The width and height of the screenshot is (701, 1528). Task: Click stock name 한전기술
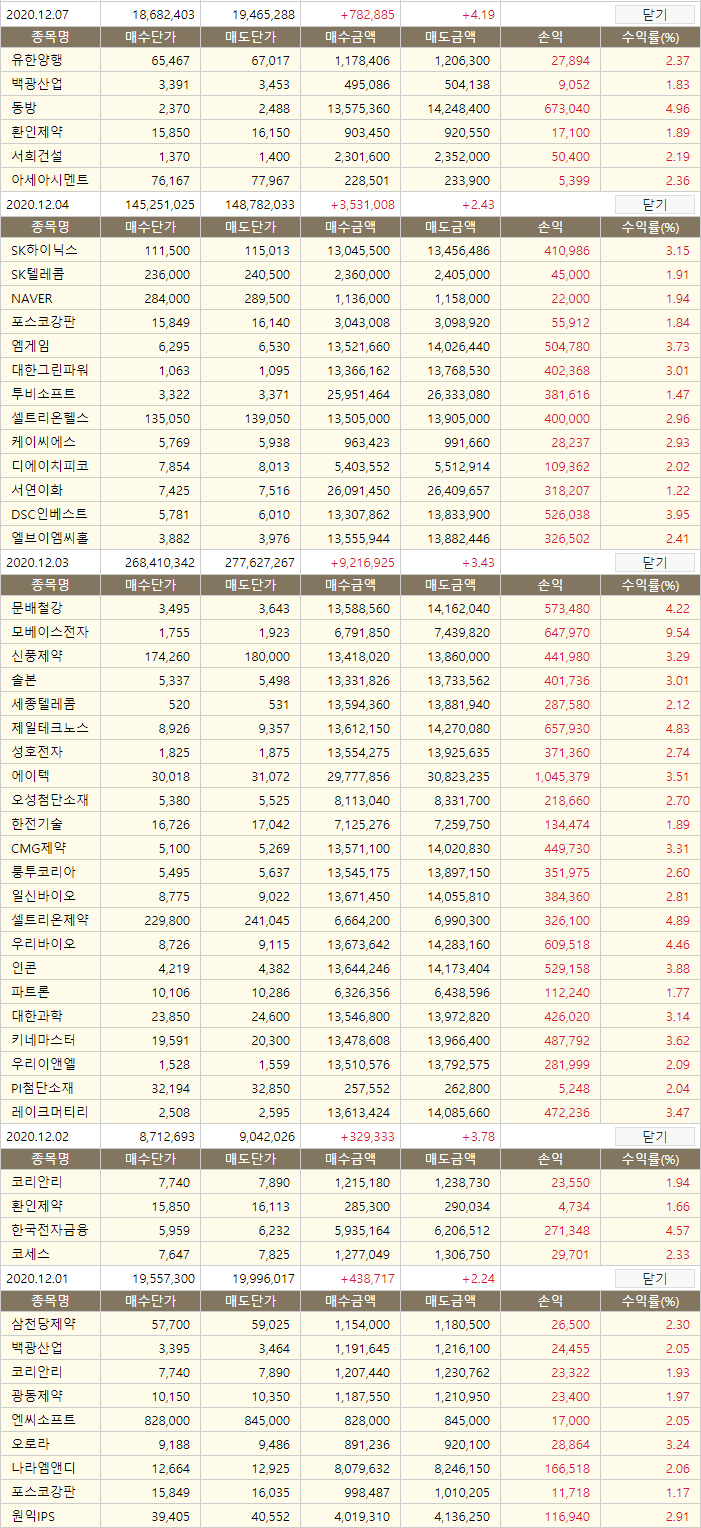(37, 824)
